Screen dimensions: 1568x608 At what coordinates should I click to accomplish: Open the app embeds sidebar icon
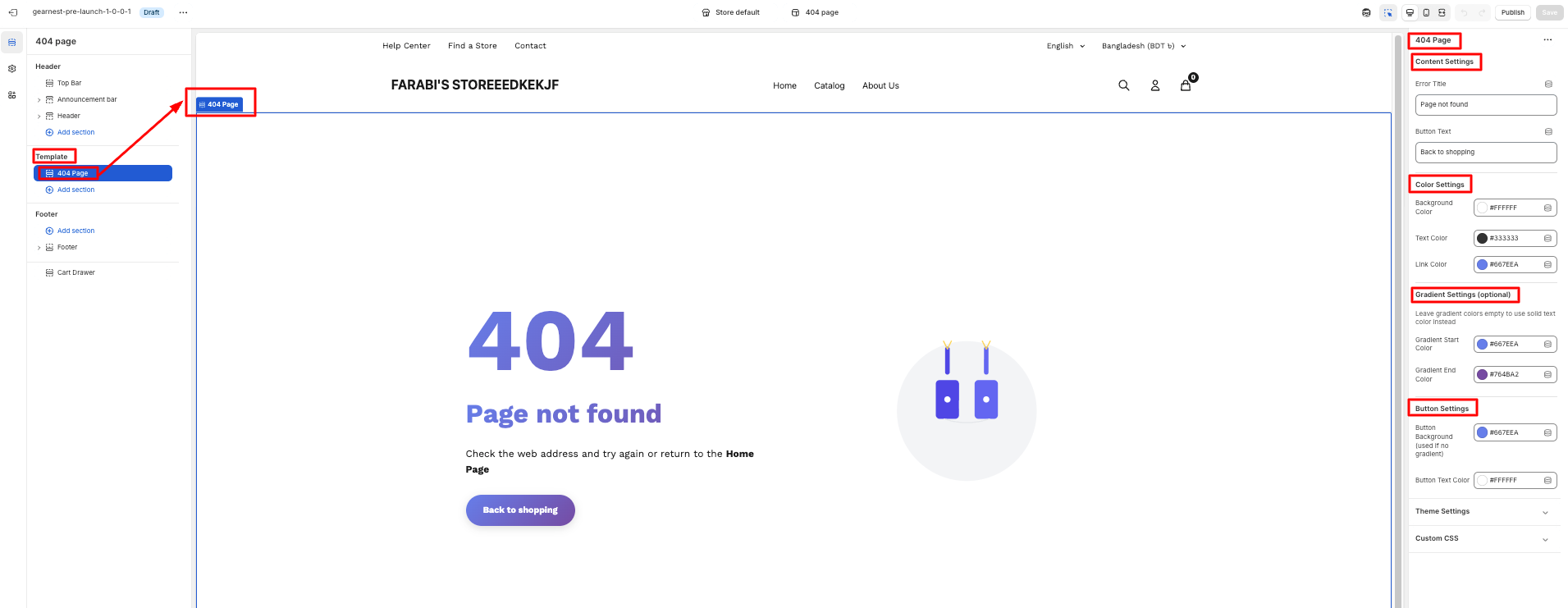pyautogui.click(x=12, y=95)
